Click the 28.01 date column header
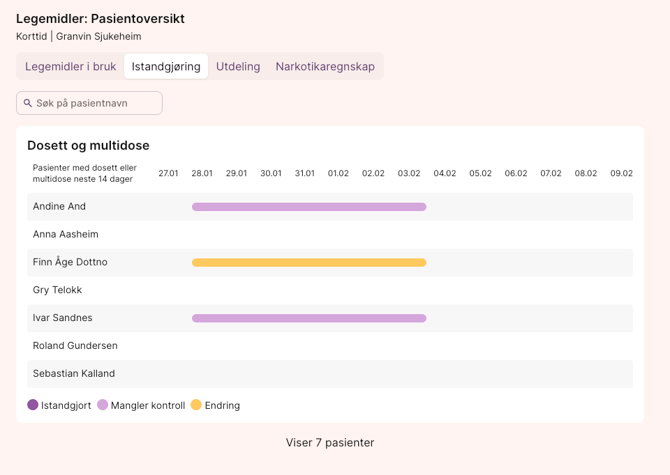 pos(202,173)
